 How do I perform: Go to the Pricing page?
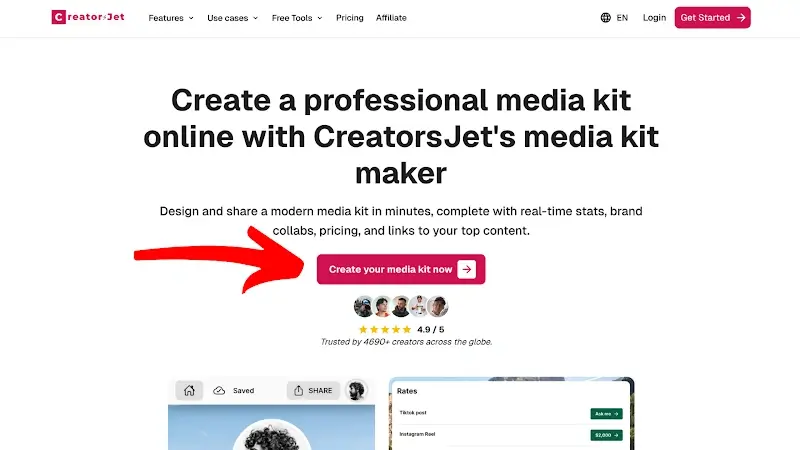[x=350, y=18]
